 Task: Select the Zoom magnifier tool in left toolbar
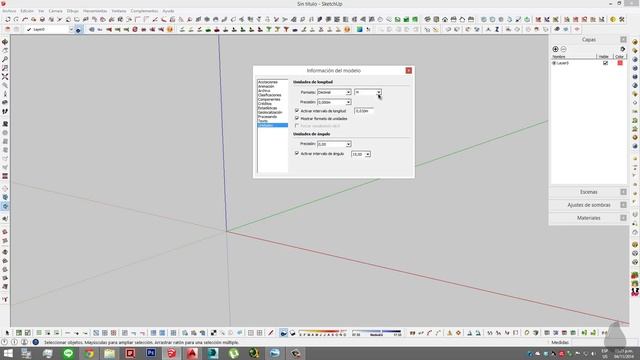[x=5, y=59]
